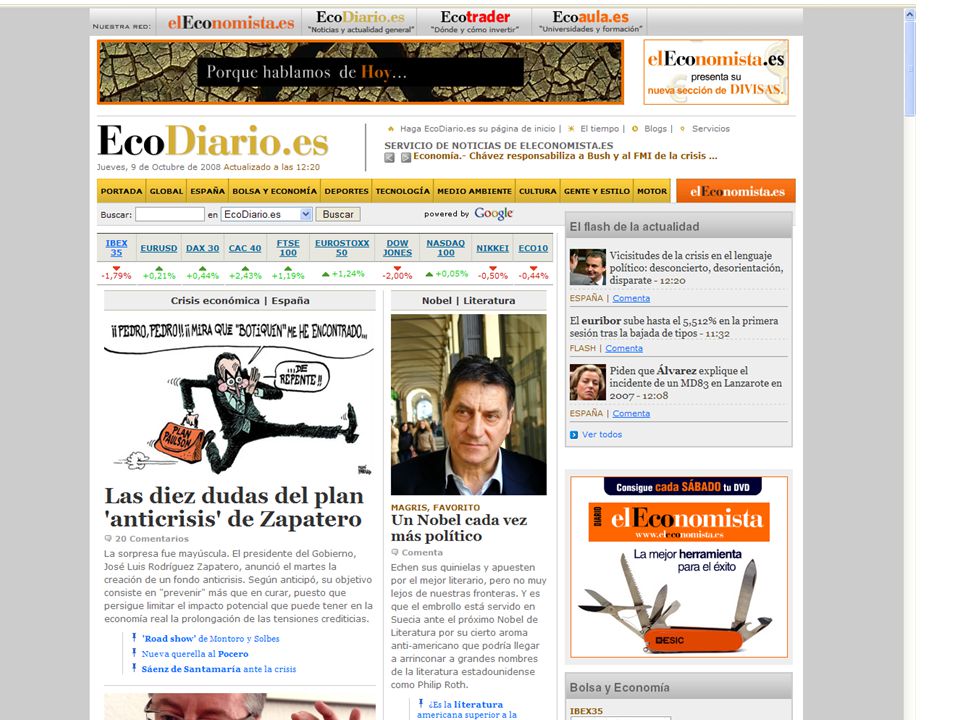This screenshot has height=720, width=960.
Task: Open headline Un Nobel cada vez más político
Action: tap(459, 528)
